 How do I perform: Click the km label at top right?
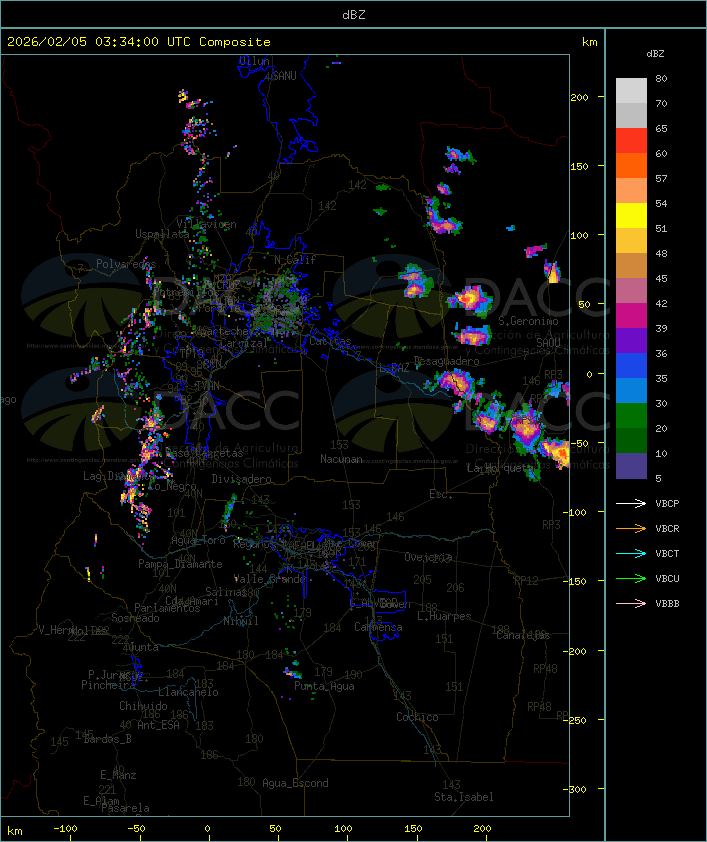(589, 42)
